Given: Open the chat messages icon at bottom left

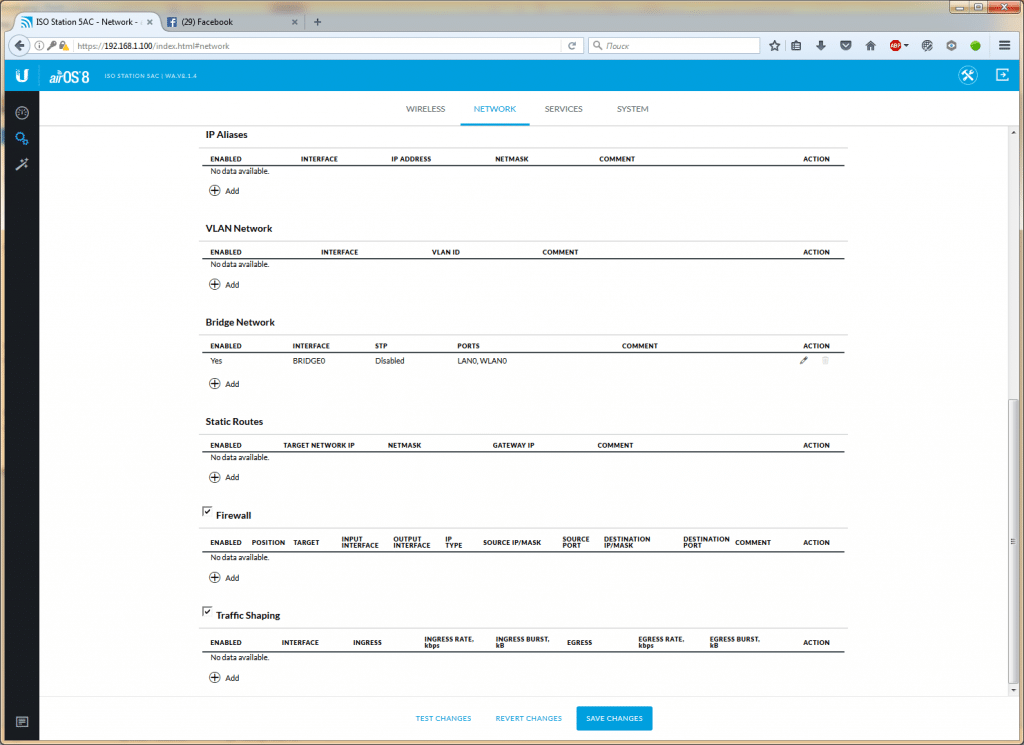Looking at the screenshot, I should click(x=22, y=721).
